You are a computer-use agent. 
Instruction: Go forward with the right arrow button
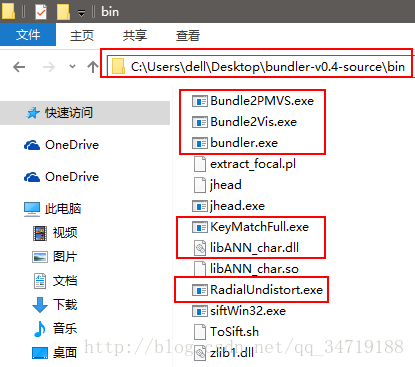click(x=49, y=67)
